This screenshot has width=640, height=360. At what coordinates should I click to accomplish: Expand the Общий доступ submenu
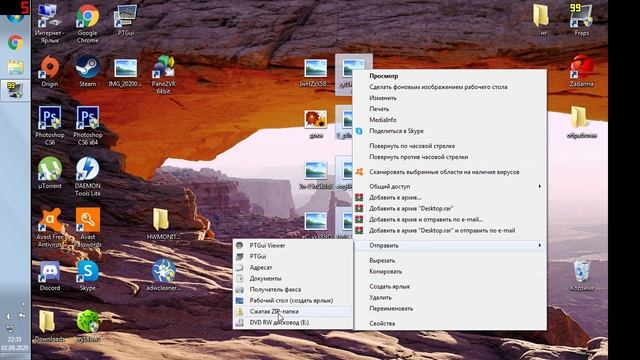tap(450, 186)
